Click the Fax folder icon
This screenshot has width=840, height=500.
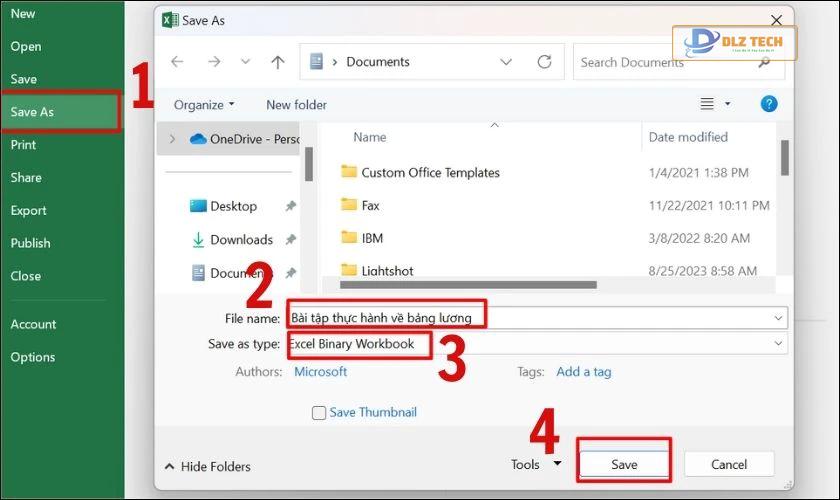click(x=349, y=204)
